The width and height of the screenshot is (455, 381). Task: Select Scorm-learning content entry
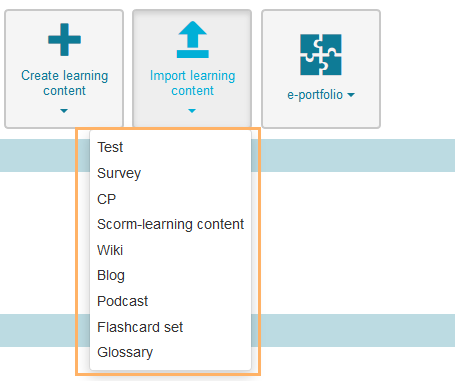(x=170, y=224)
